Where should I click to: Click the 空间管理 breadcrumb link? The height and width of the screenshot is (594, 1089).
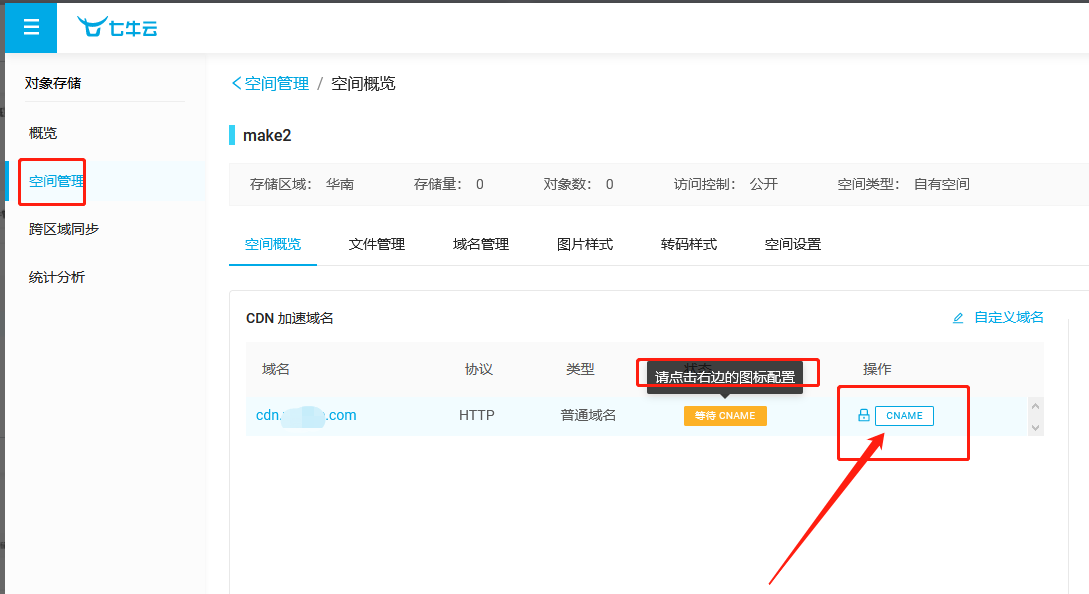click(x=276, y=84)
